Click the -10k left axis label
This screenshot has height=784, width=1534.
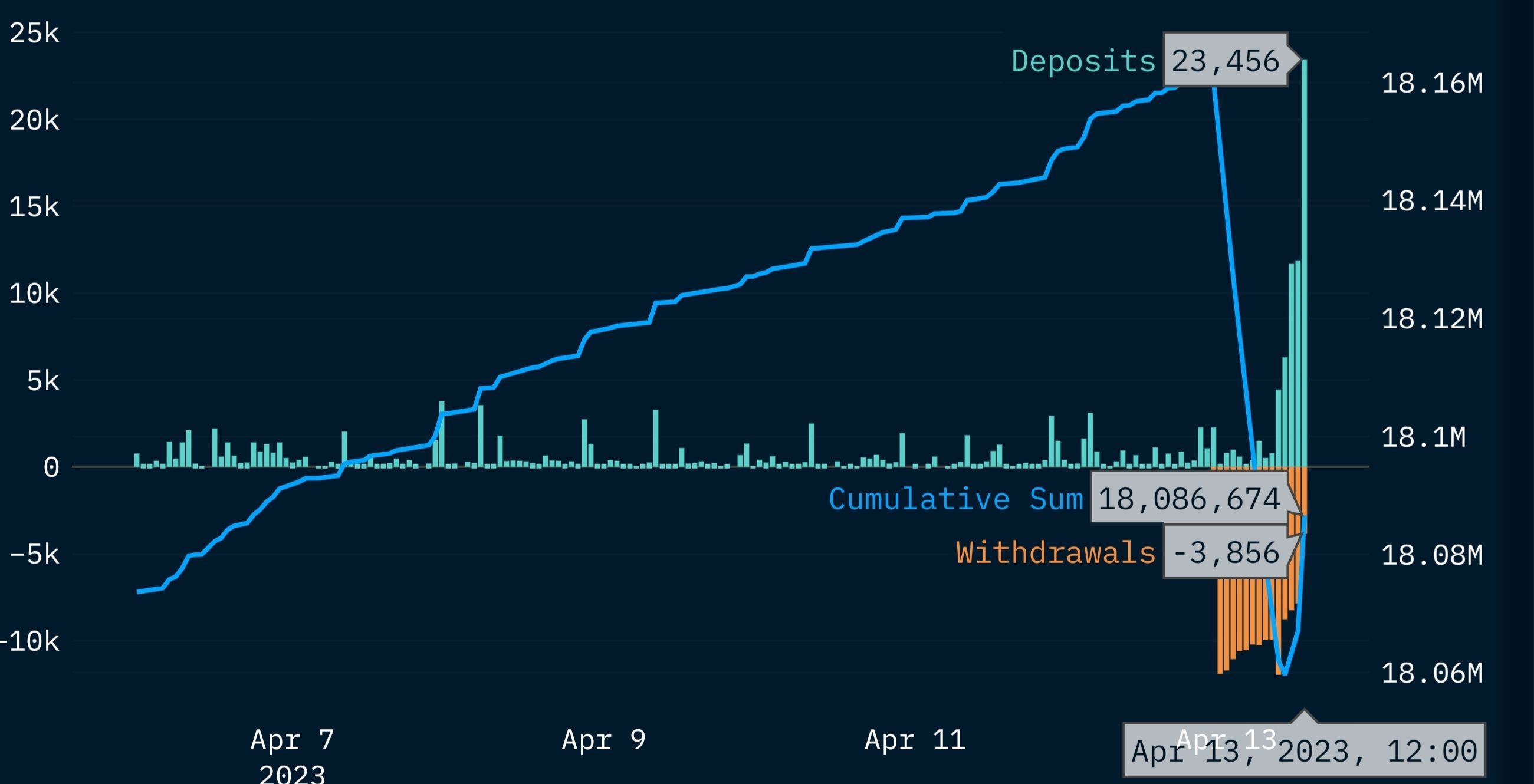[x=29, y=642]
